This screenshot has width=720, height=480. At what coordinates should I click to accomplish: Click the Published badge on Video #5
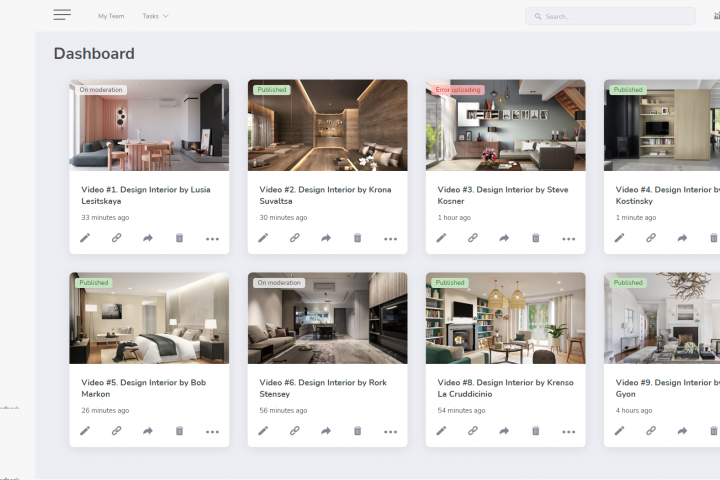point(94,282)
